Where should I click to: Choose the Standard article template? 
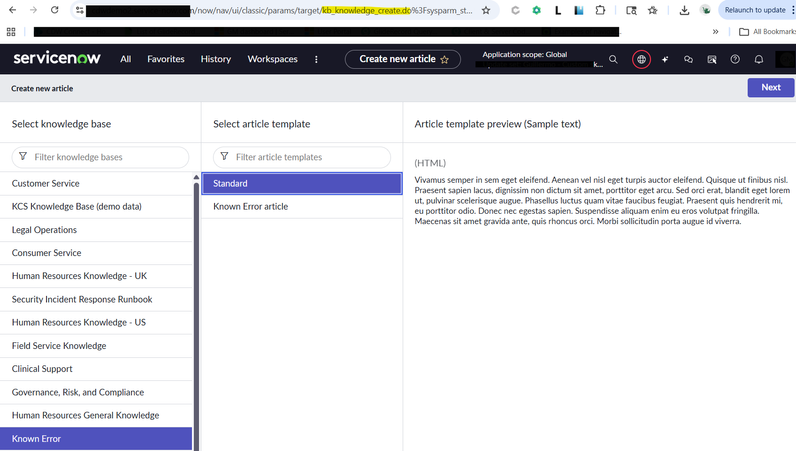[x=302, y=183]
